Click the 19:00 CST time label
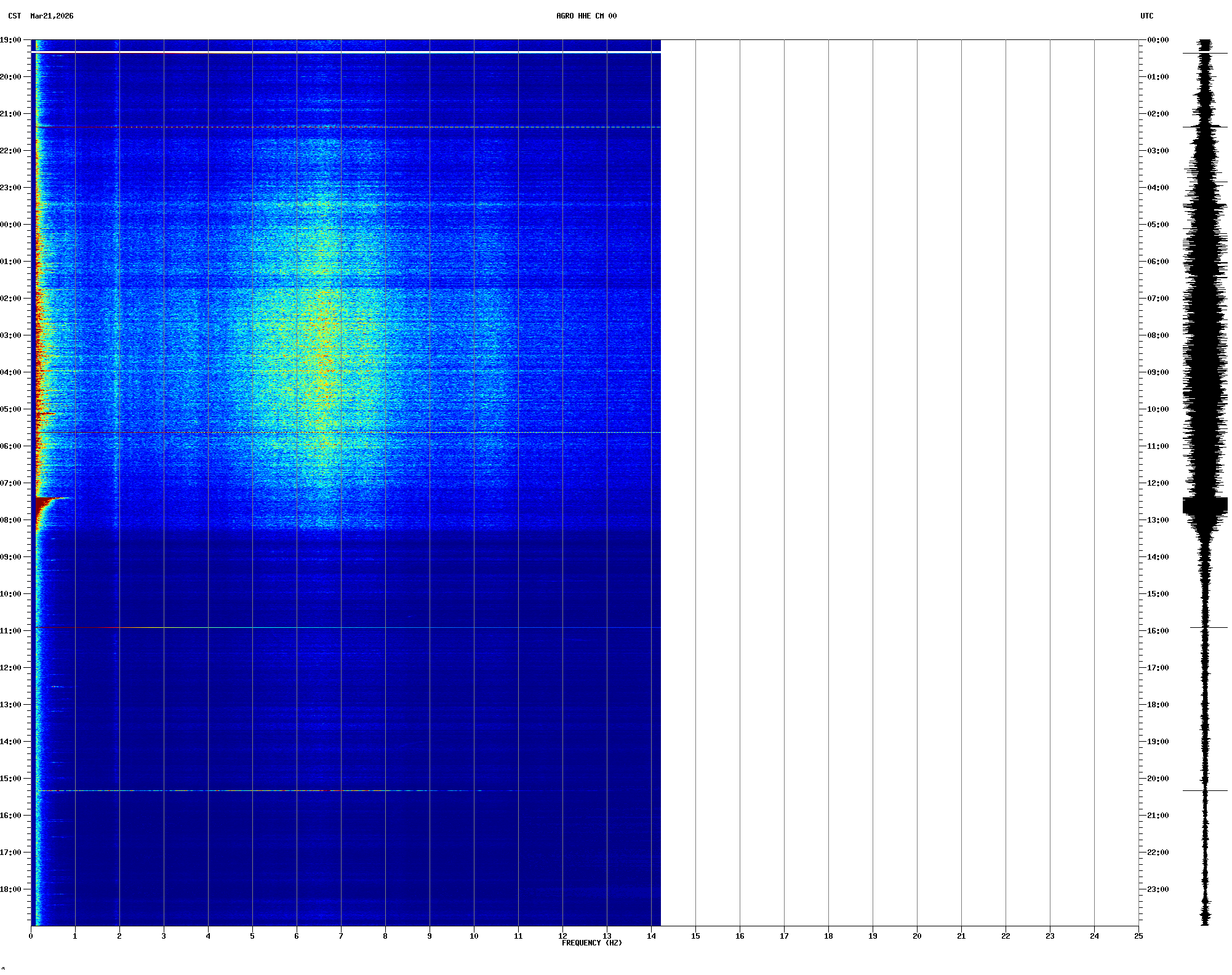The height and width of the screenshot is (975, 1232). [11, 40]
